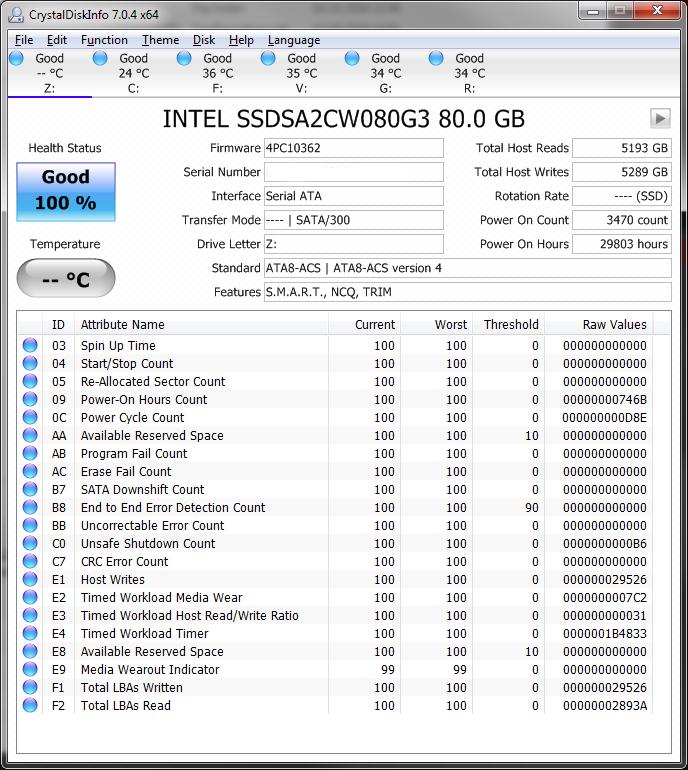688x770 pixels.
Task: Select drive F: status orb in disk bar
Action: 184,59
